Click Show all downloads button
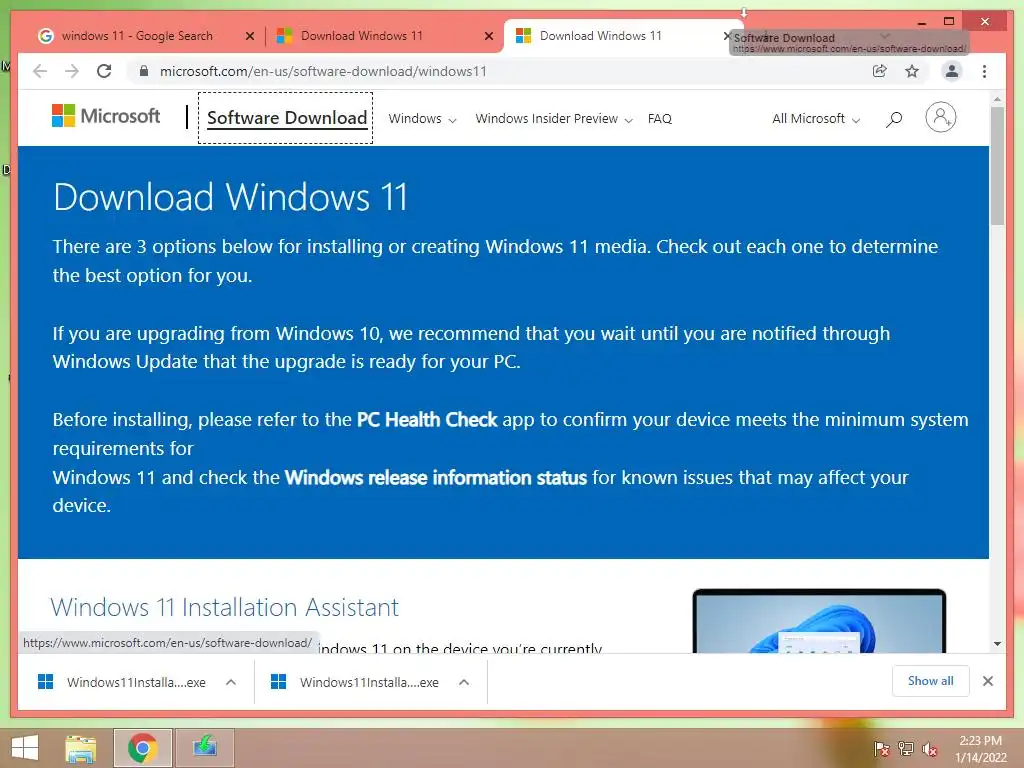 pyautogui.click(x=930, y=681)
